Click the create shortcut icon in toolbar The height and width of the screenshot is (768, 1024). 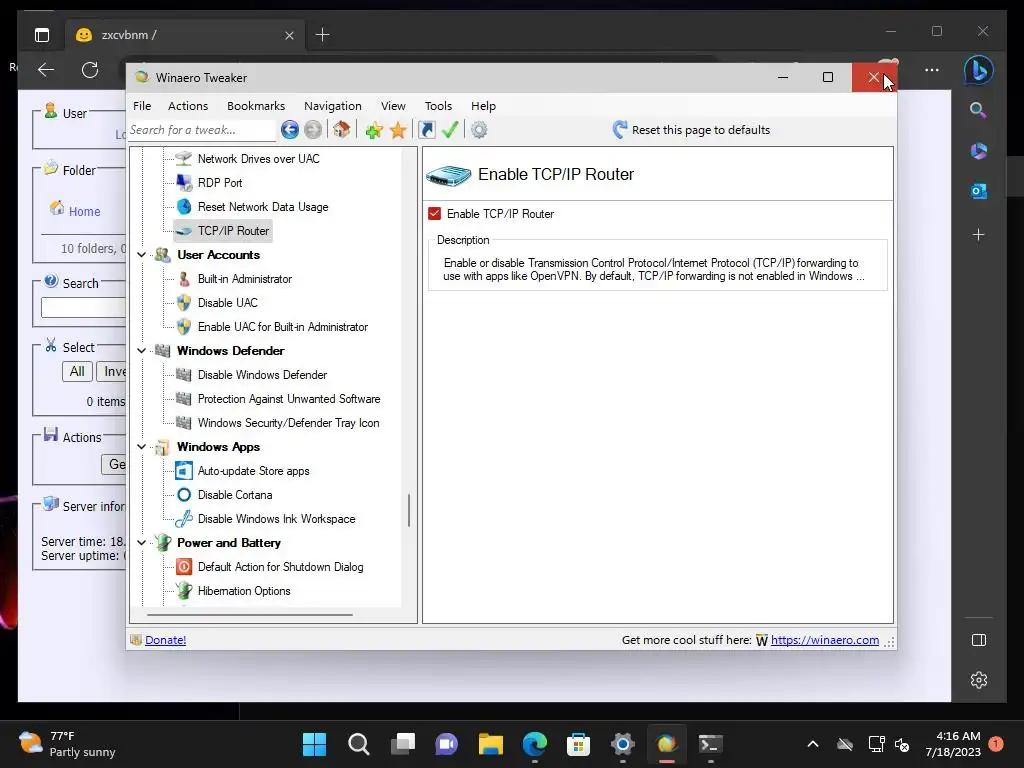pos(426,130)
